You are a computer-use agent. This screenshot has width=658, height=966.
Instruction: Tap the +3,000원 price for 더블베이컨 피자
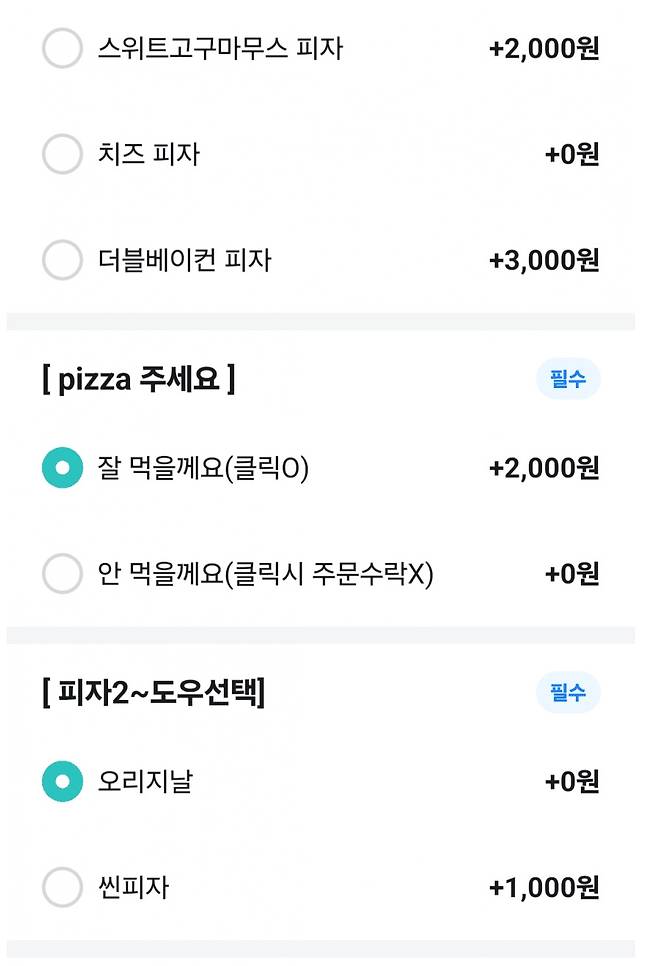coord(544,260)
